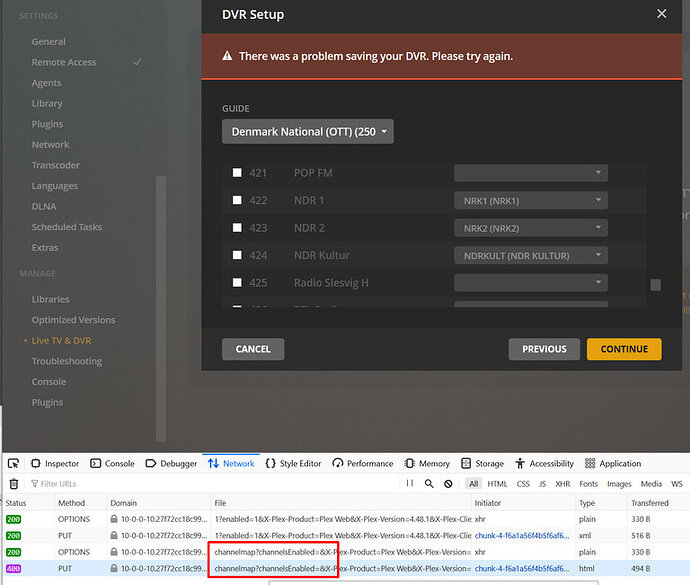Open NRK2 (NRK2) mapping dropdown
The image size is (690, 585).
tap(531, 228)
